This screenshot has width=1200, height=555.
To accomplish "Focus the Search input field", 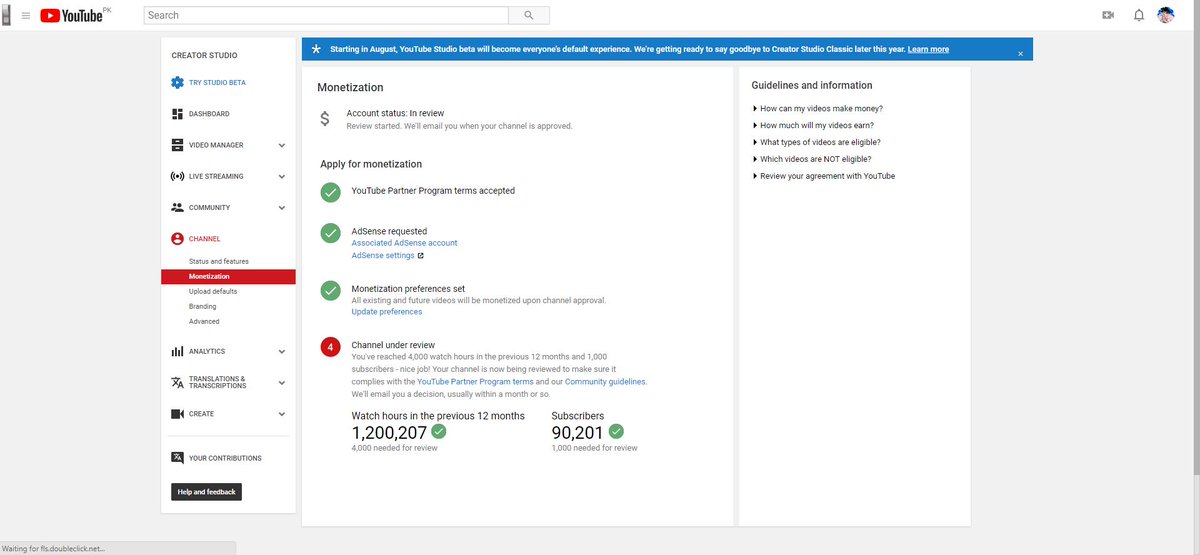I will coord(326,15).
